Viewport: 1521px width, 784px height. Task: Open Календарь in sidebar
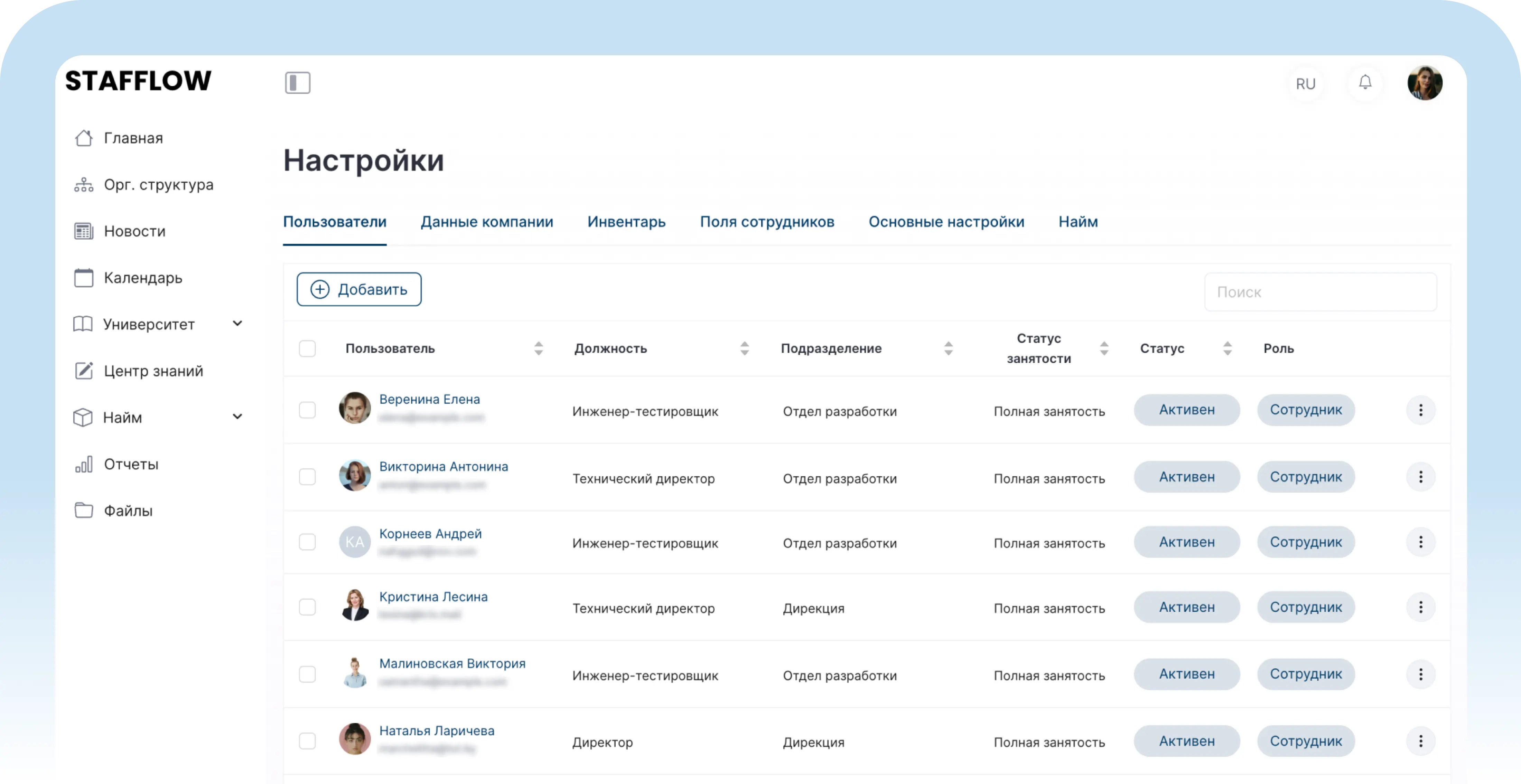[128, 278]
